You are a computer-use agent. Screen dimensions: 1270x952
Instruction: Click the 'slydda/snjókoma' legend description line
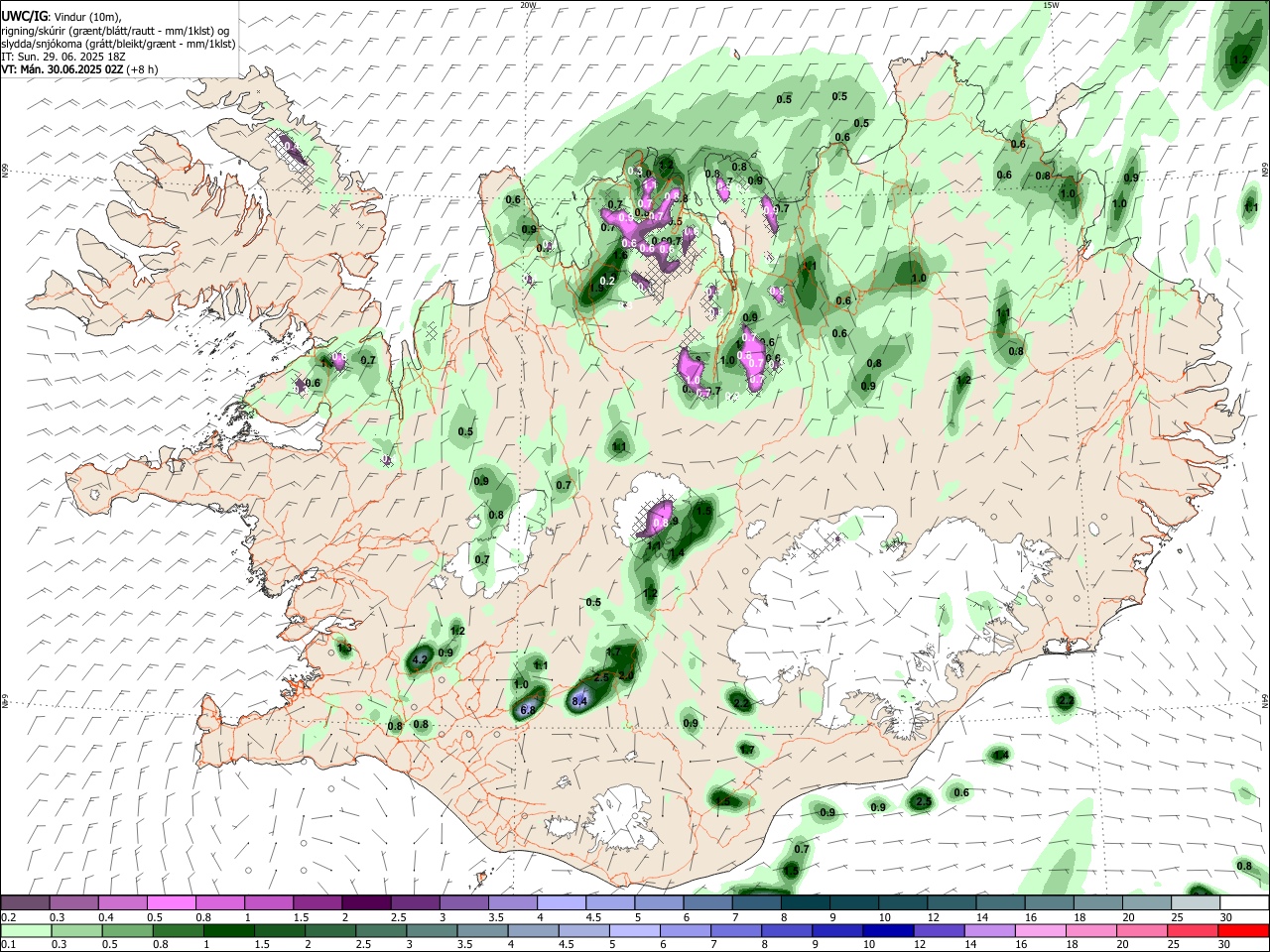point(117,44)
